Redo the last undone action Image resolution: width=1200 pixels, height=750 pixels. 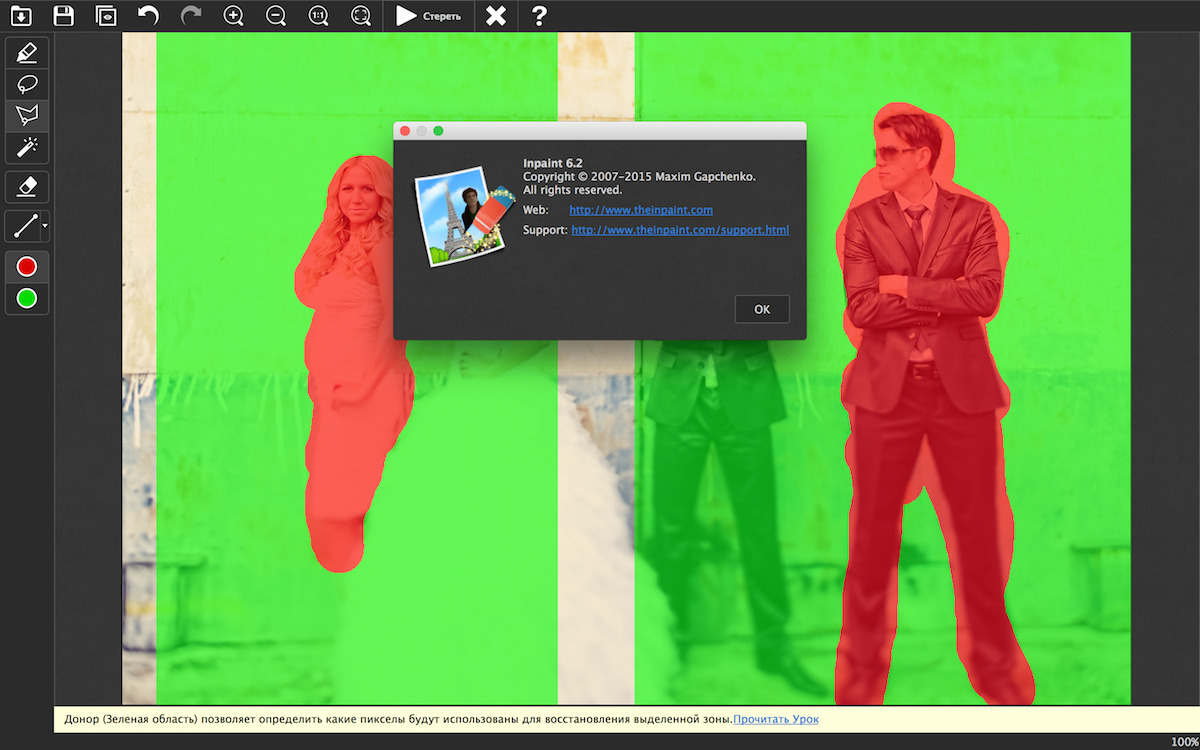[x=191, y=15]
